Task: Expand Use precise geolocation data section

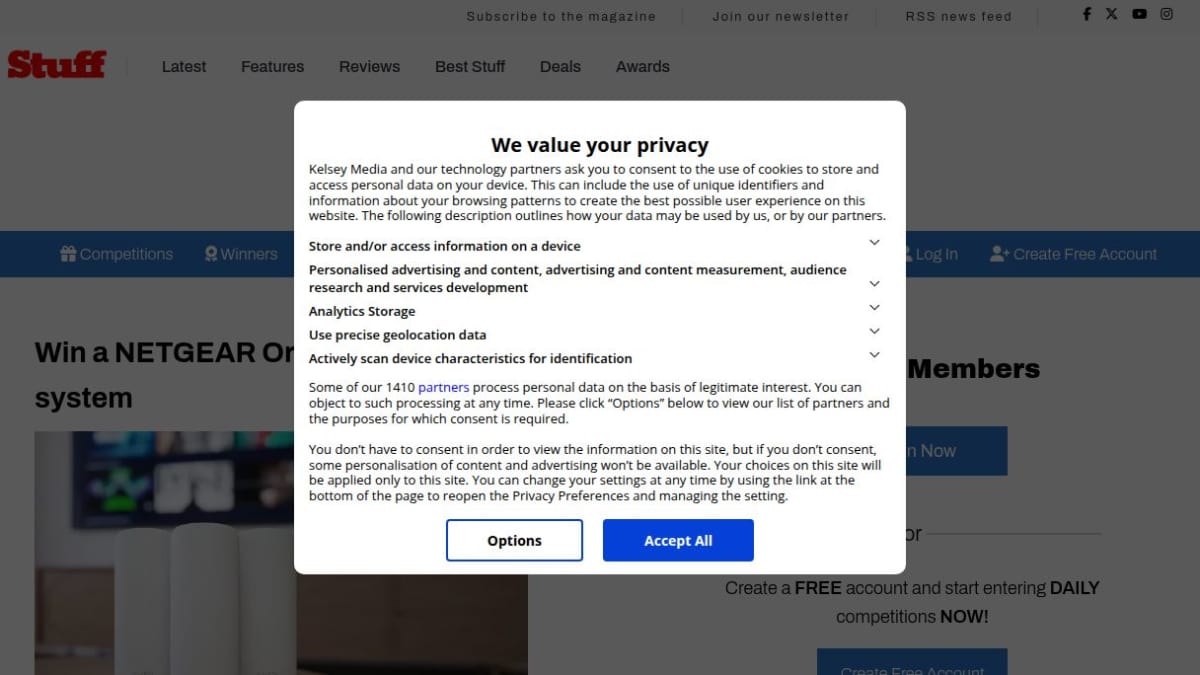Action: tap(874, 331)
